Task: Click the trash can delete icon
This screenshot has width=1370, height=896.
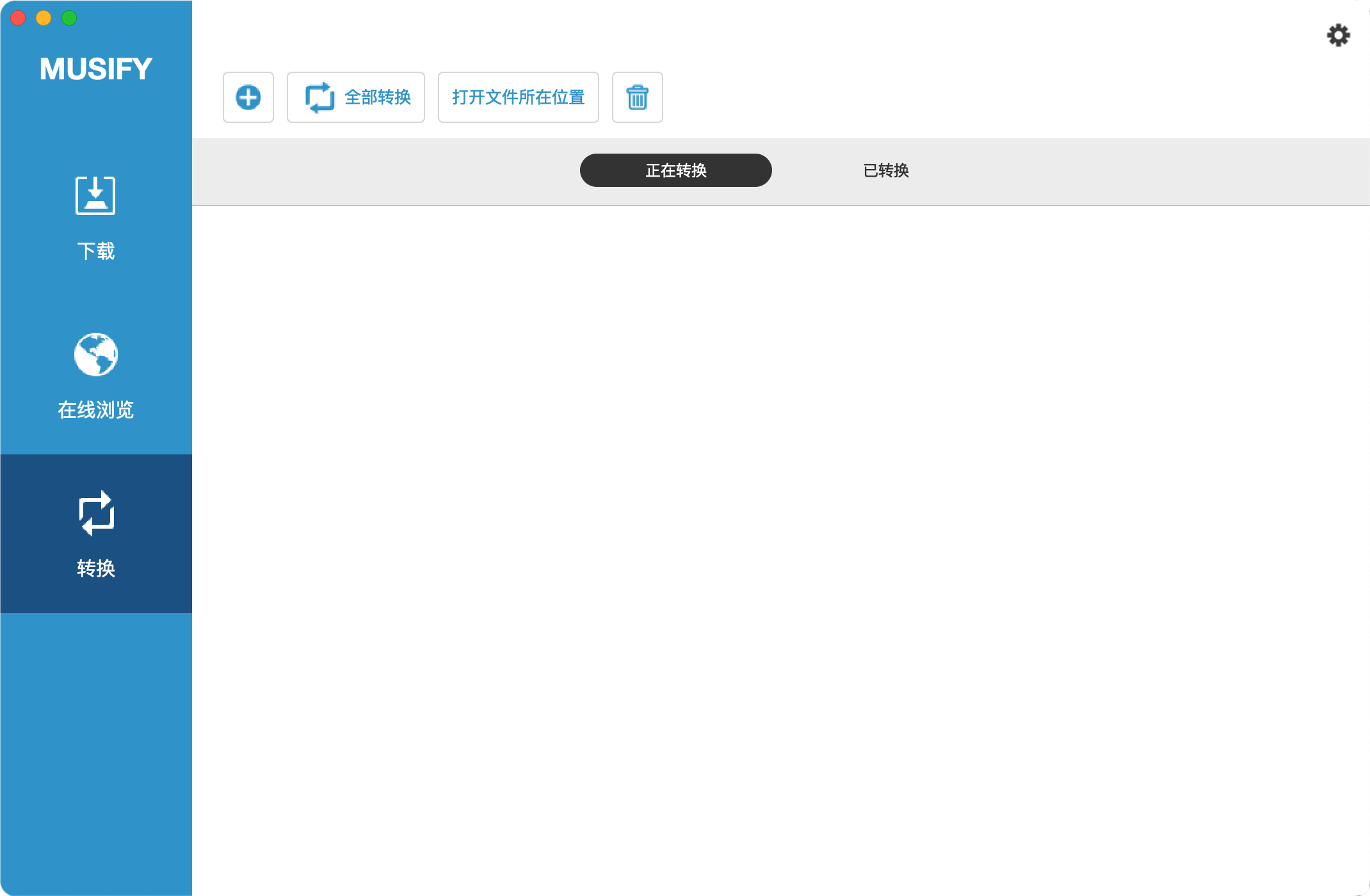Action: pyautogui.click(x=637, y=97)
